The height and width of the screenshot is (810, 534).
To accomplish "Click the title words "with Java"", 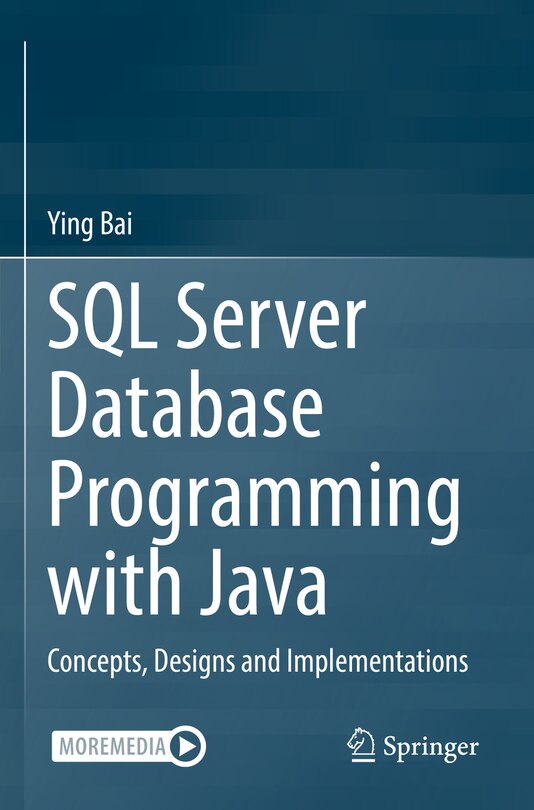I will tap(188, 581).
